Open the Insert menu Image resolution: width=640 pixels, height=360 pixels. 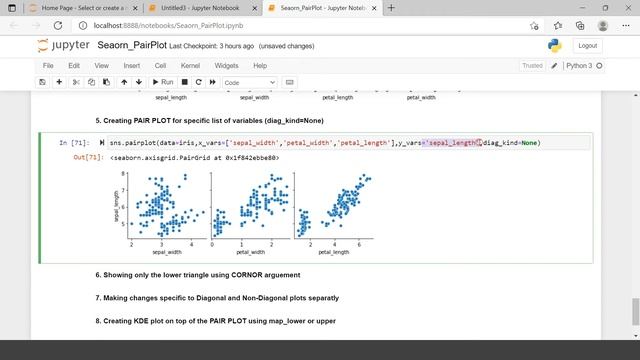click(132, 66)
